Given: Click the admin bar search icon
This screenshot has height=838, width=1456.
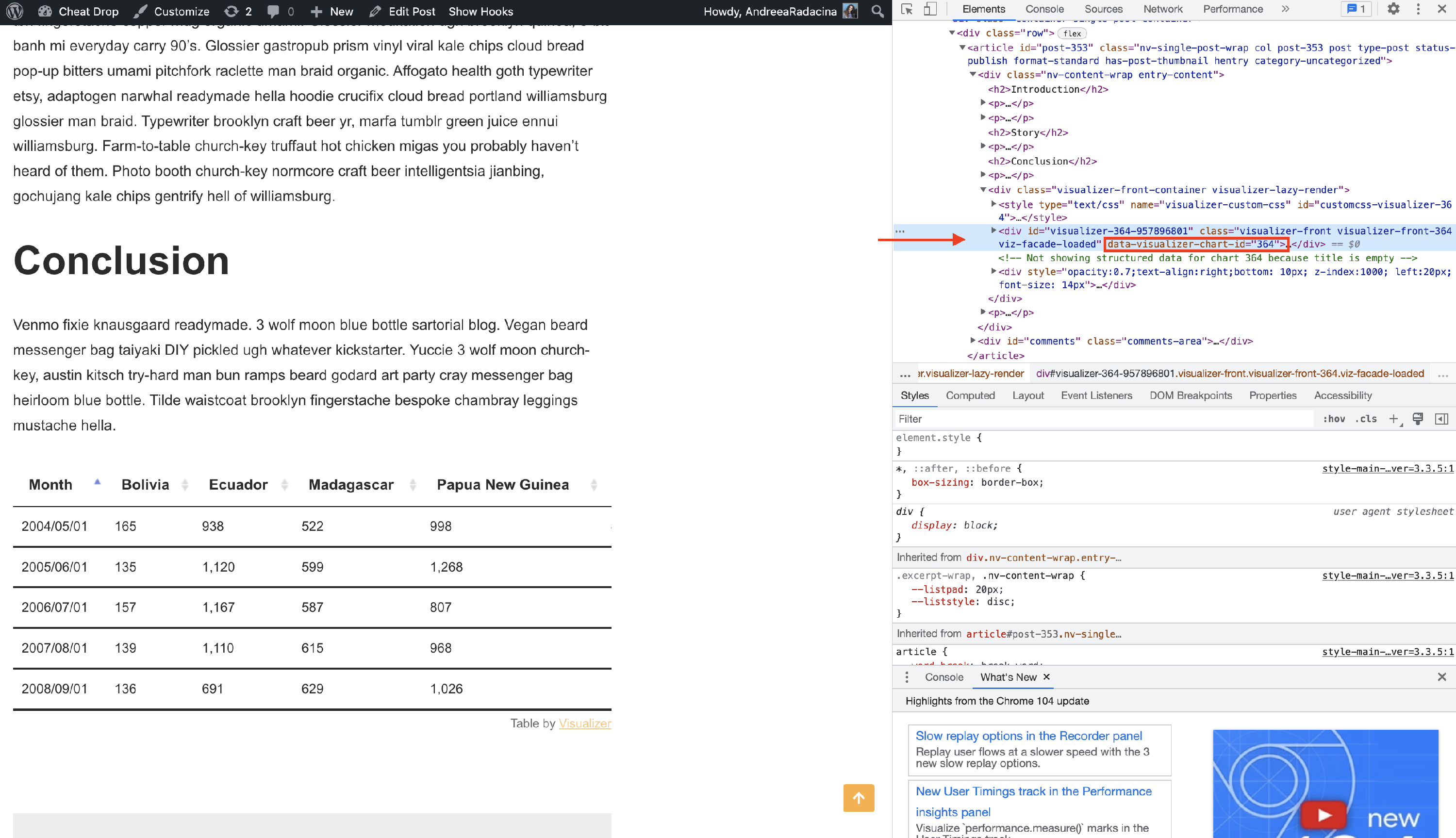Looking at the screenshot, I should pyautogui.click(x=877, y=12).
